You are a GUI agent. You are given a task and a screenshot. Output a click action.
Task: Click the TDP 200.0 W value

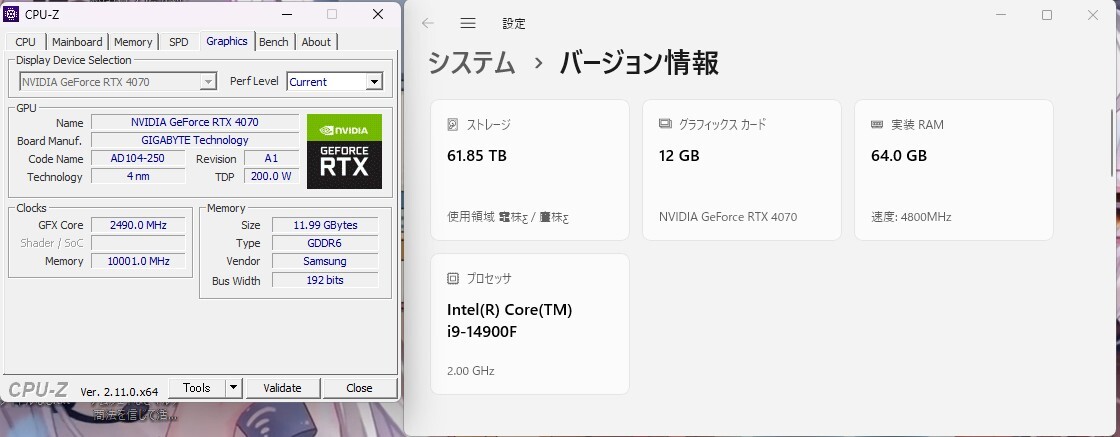pos(271,176)
